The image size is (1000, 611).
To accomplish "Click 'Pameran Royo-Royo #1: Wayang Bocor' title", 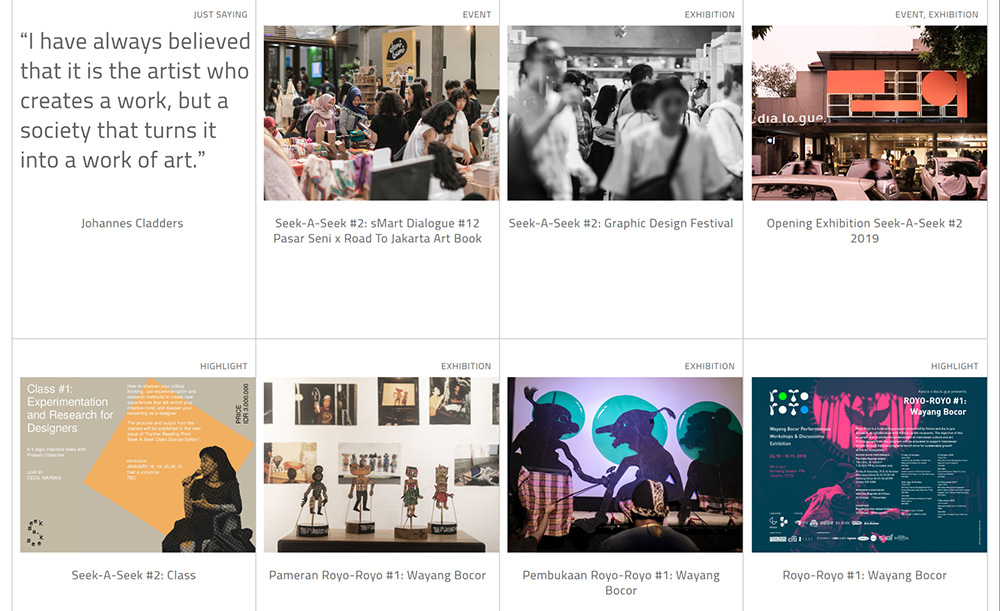I will 378,575.
